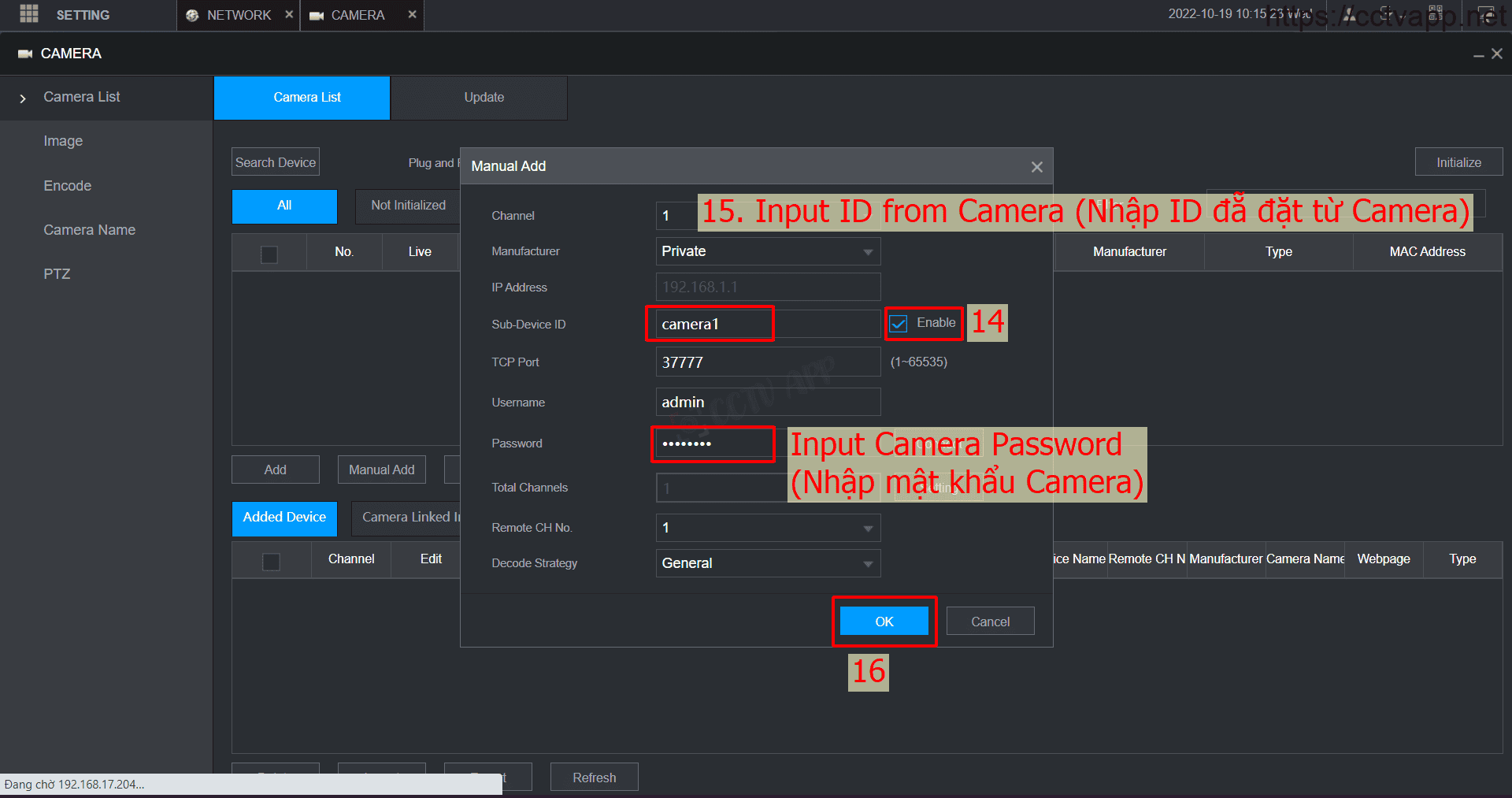Switch to the Update tab
1512x798 pixels.
point(484,98)
